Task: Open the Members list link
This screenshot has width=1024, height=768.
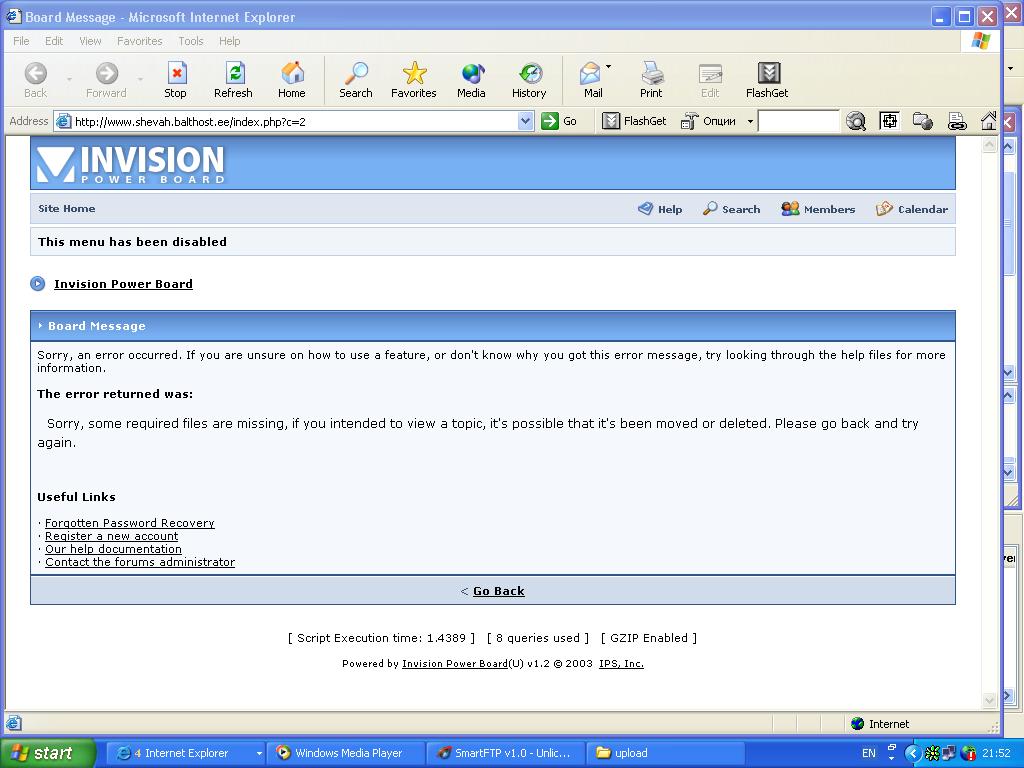Action: [818, 209]
